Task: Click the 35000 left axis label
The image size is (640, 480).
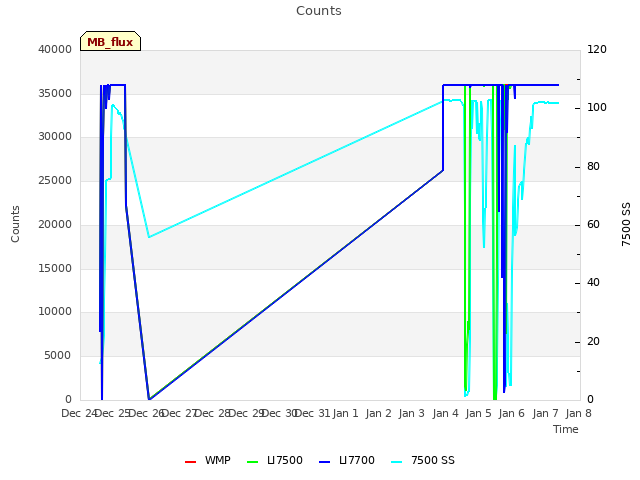Action: point(55,93)
